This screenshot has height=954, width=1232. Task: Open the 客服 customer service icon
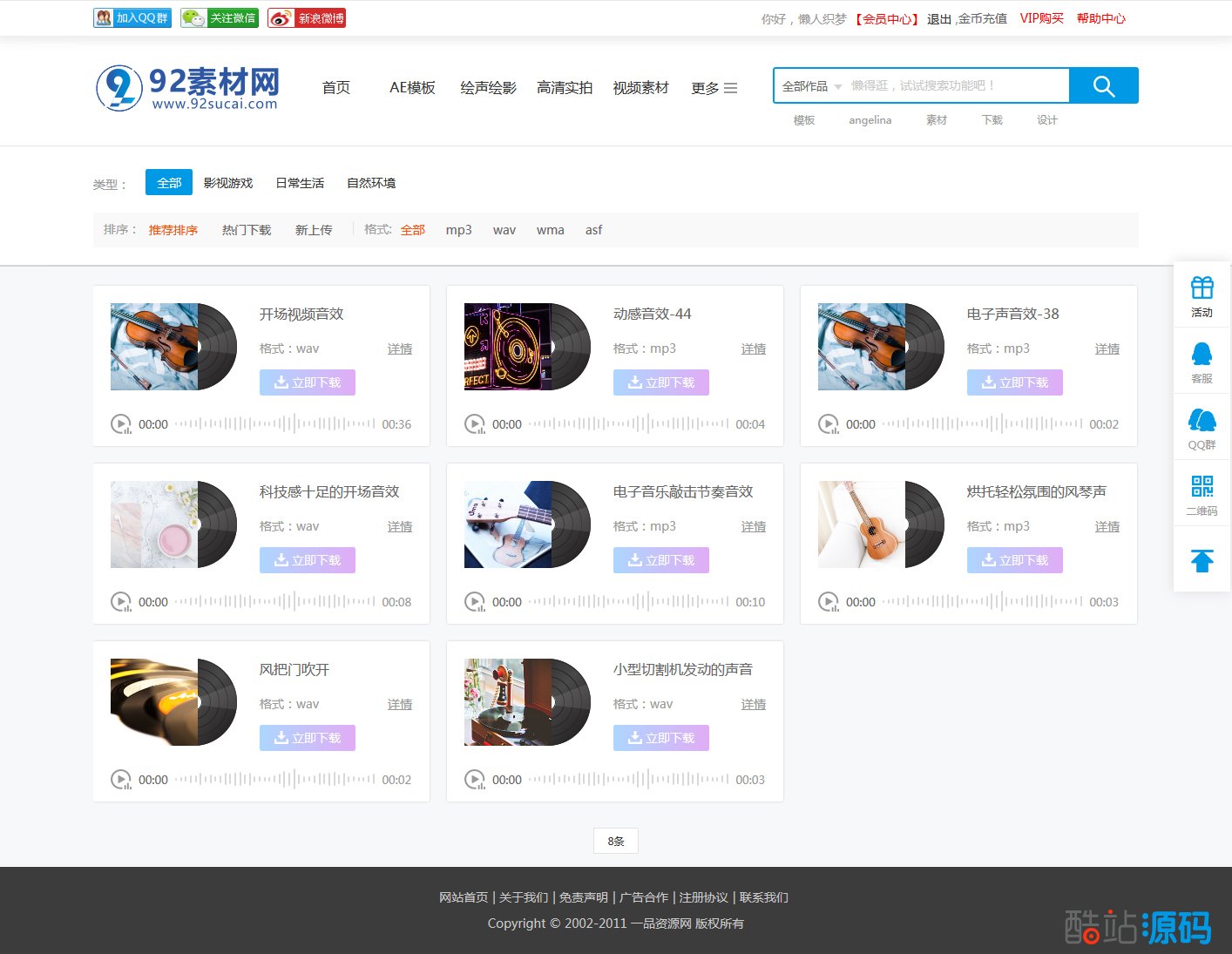coord(1202,361)
